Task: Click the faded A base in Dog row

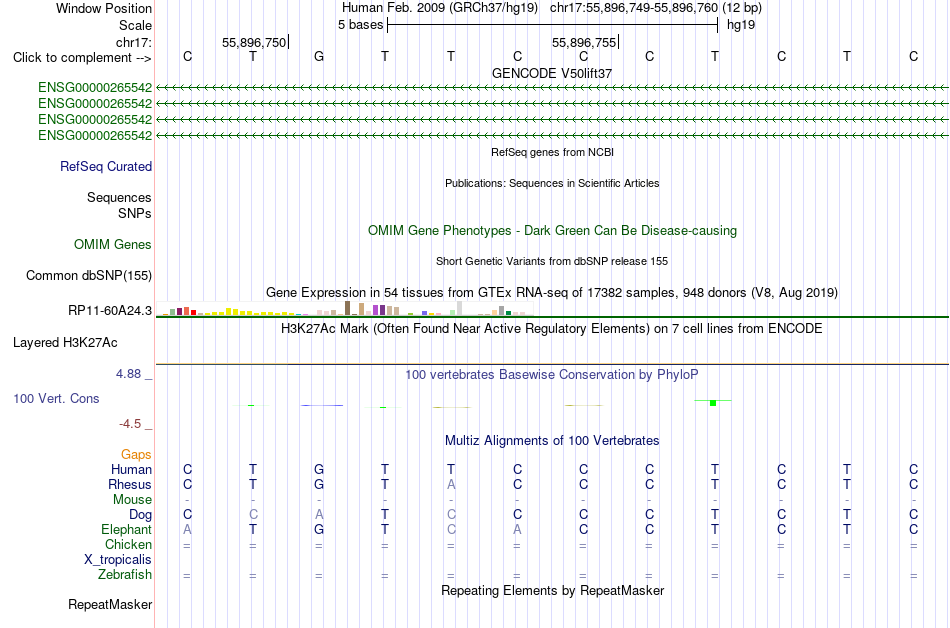Action: tap(319, 514)
